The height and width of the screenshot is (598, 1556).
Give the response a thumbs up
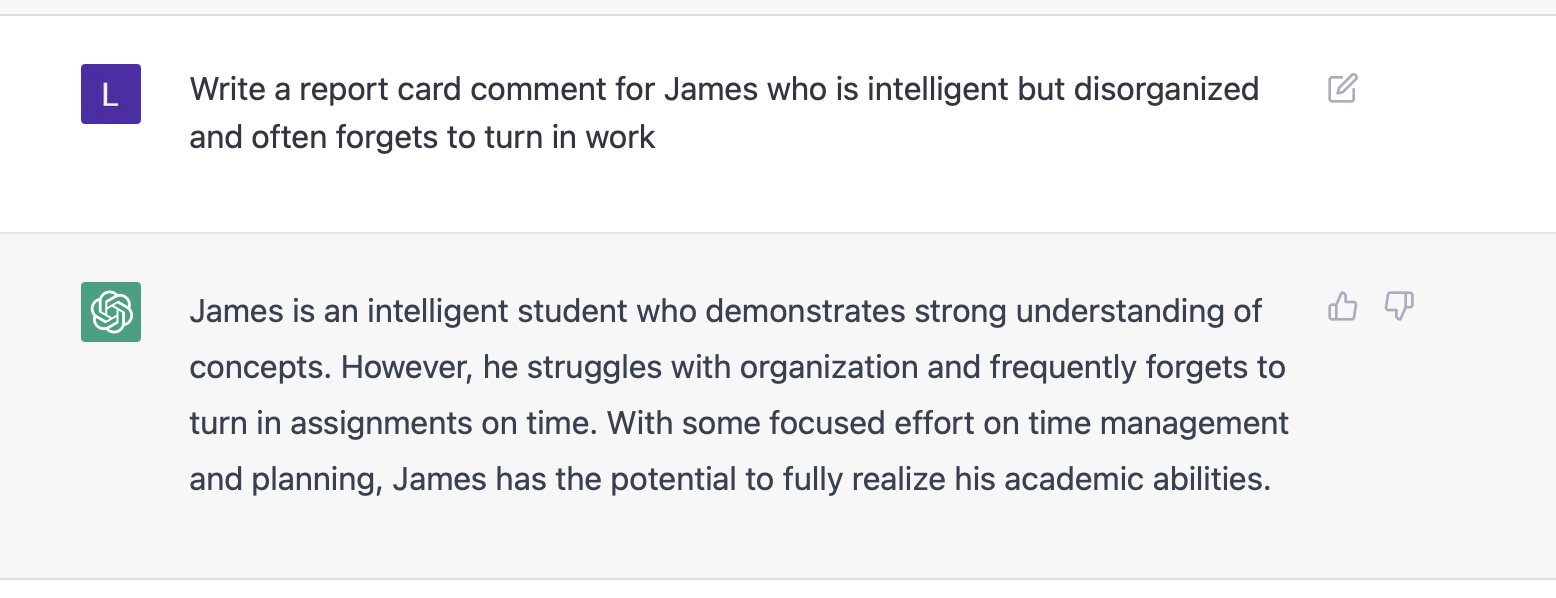pos(1342,307)
